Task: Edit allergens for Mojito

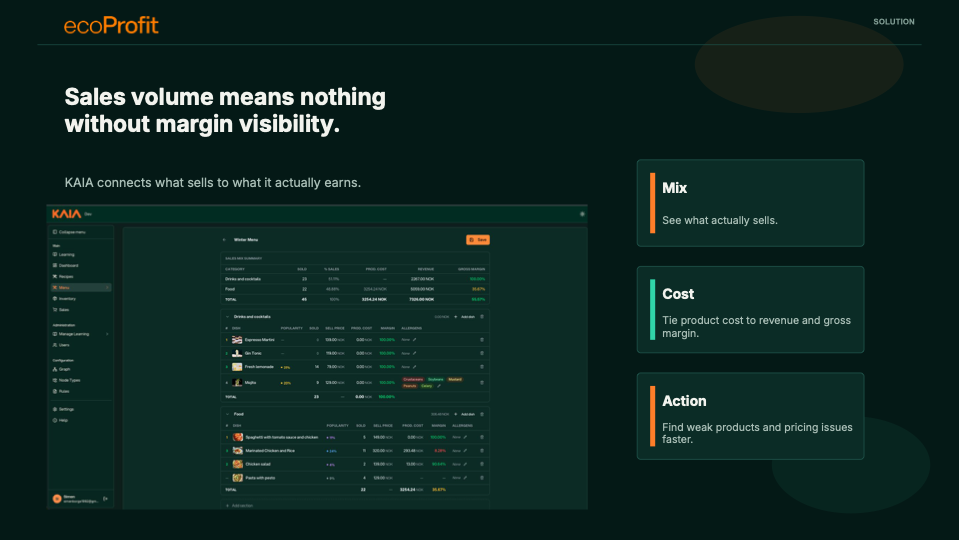Action: (x=439, y=386)
